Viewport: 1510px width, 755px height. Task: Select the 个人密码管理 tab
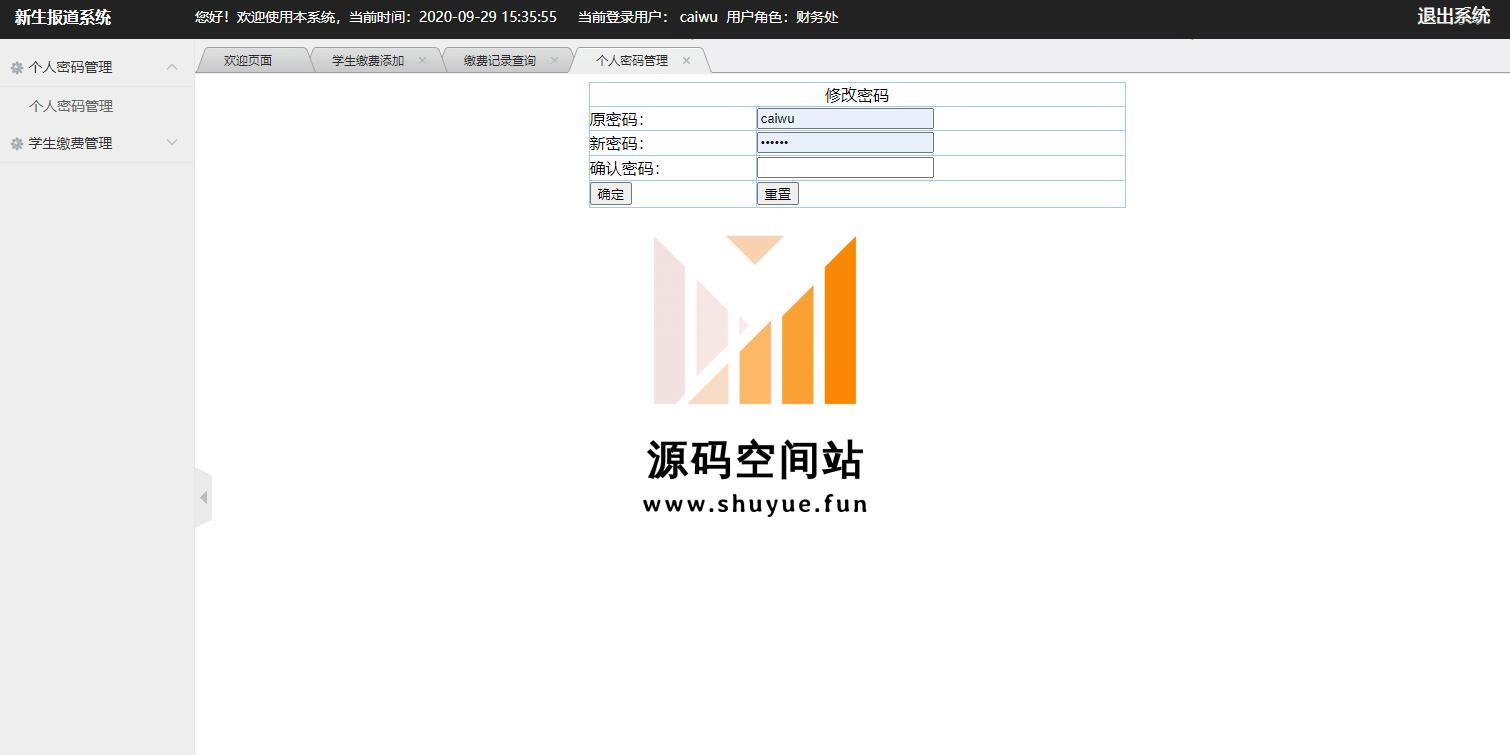(632, 61)
